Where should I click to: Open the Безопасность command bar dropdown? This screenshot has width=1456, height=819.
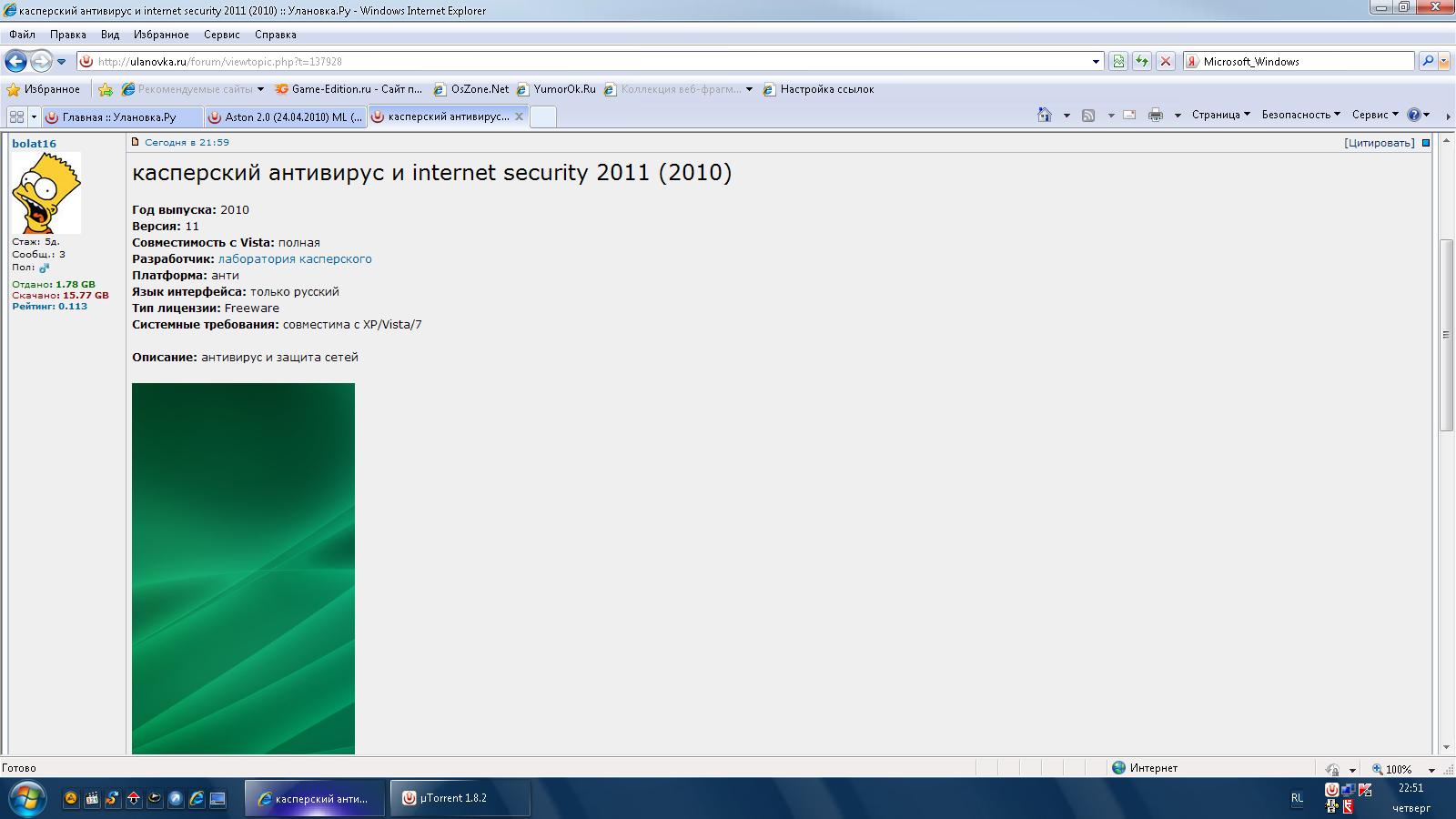point(1301,115)
